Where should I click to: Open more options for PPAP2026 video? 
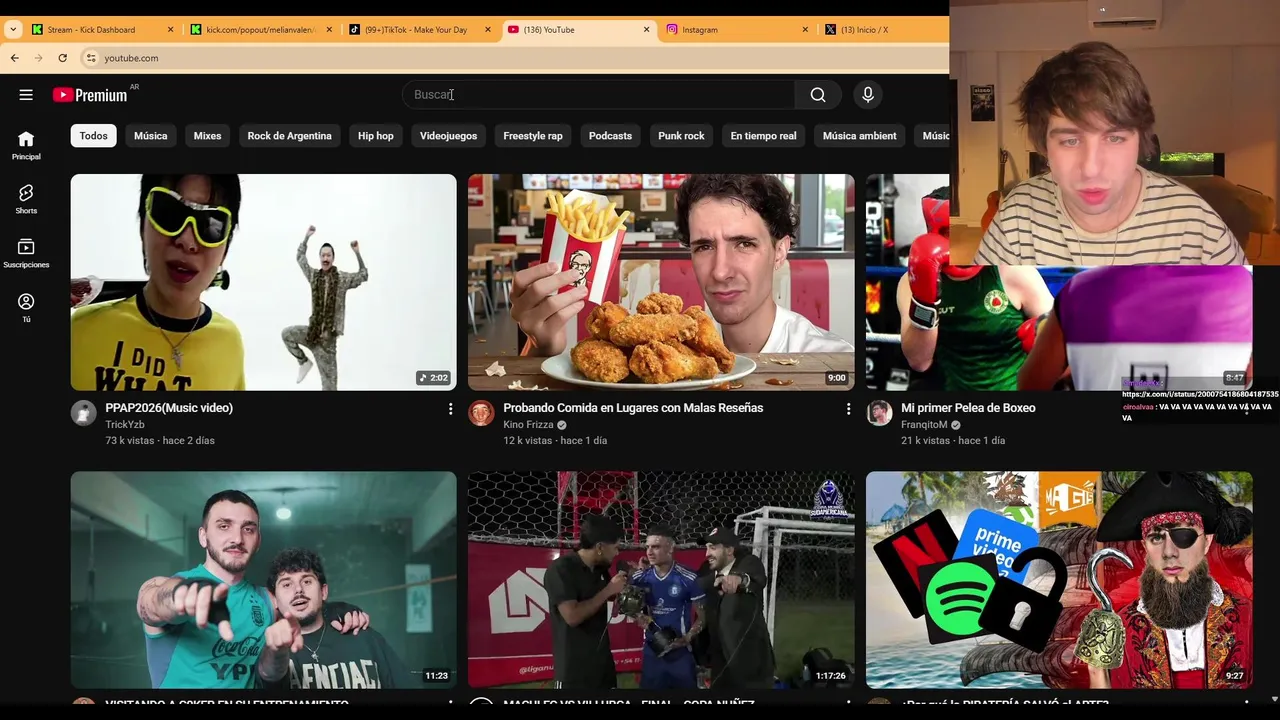click(450, 409)
